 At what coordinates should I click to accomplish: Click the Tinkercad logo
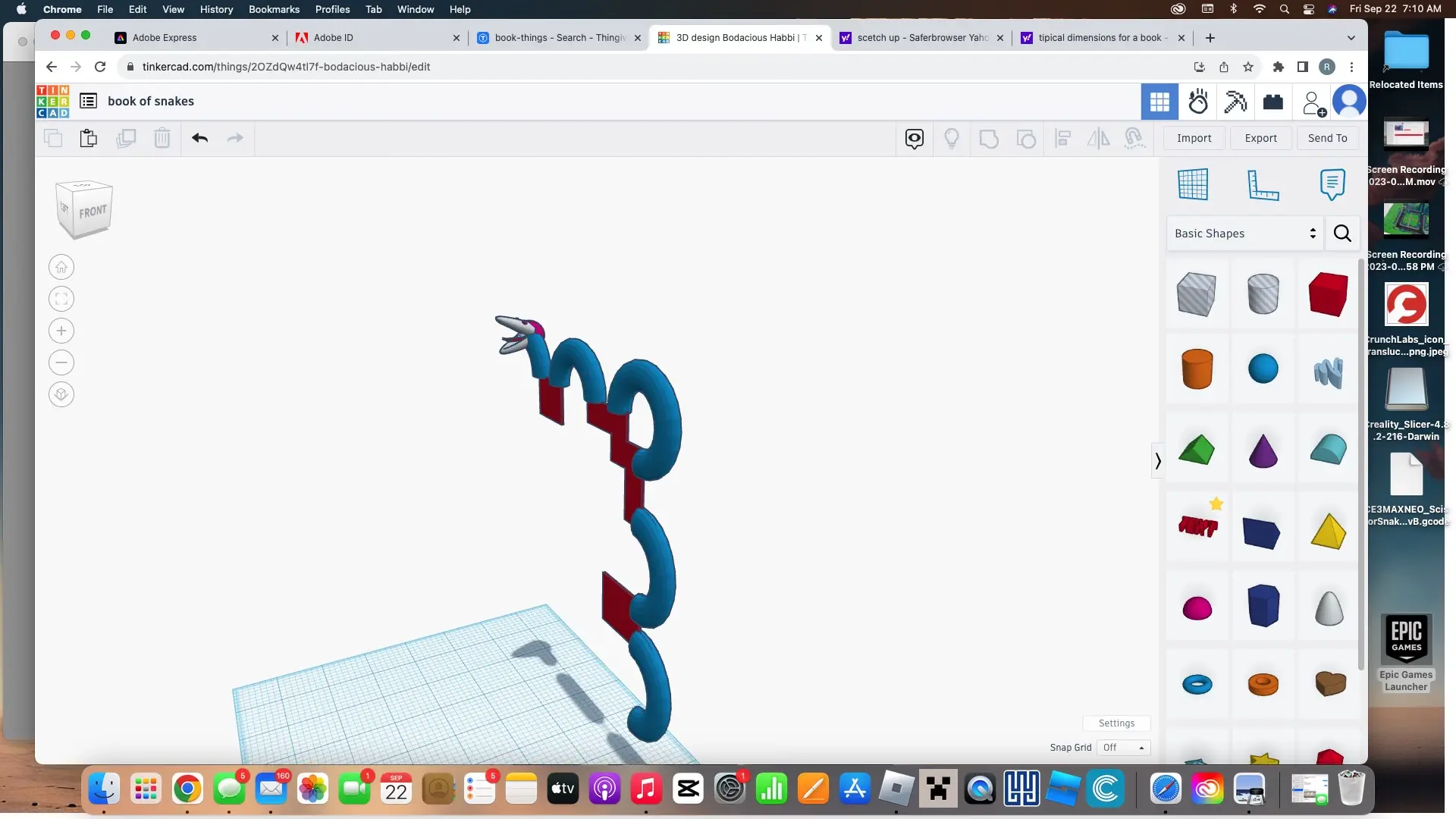(x=53, y=102)
